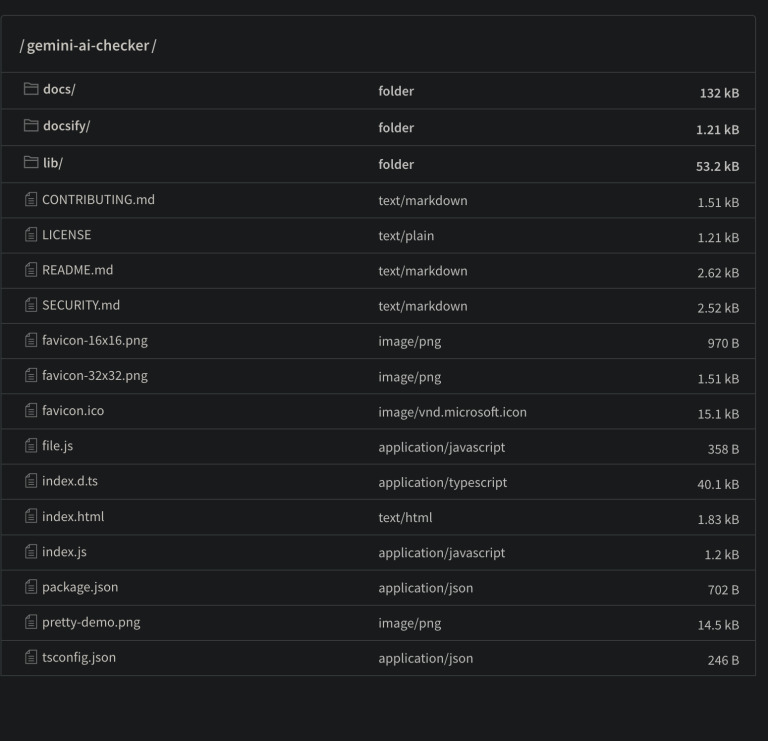The image size is (768, 741).
Task: Click the favicon.ico file icon
Action: [31, 411]
